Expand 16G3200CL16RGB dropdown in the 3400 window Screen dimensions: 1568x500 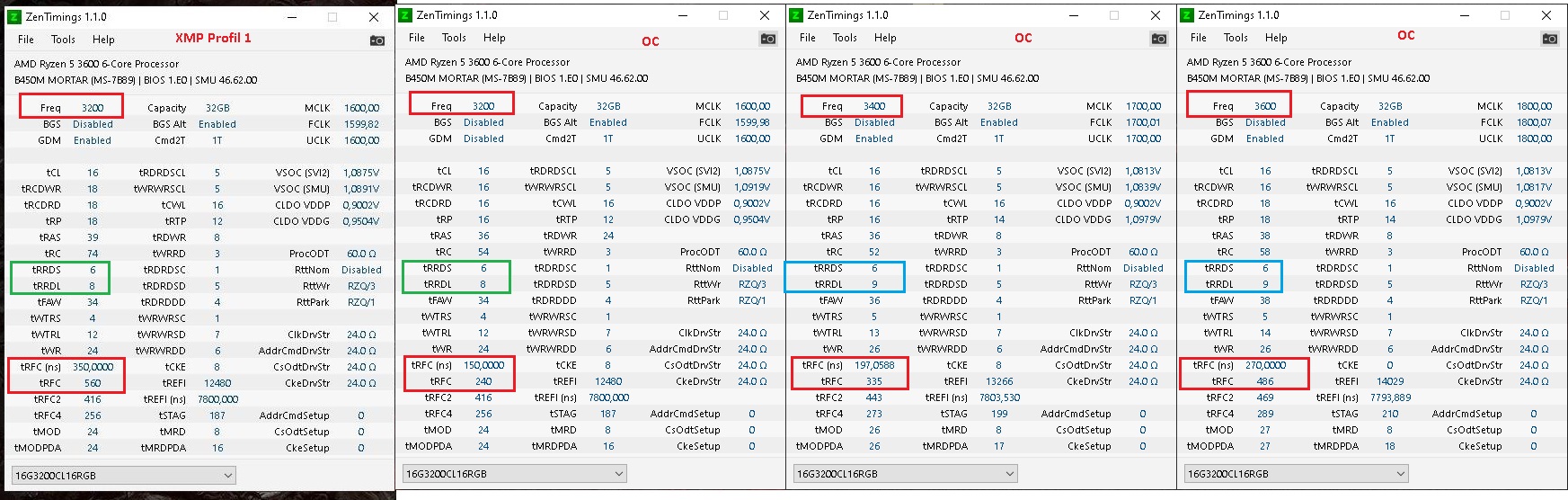[906, 473]
